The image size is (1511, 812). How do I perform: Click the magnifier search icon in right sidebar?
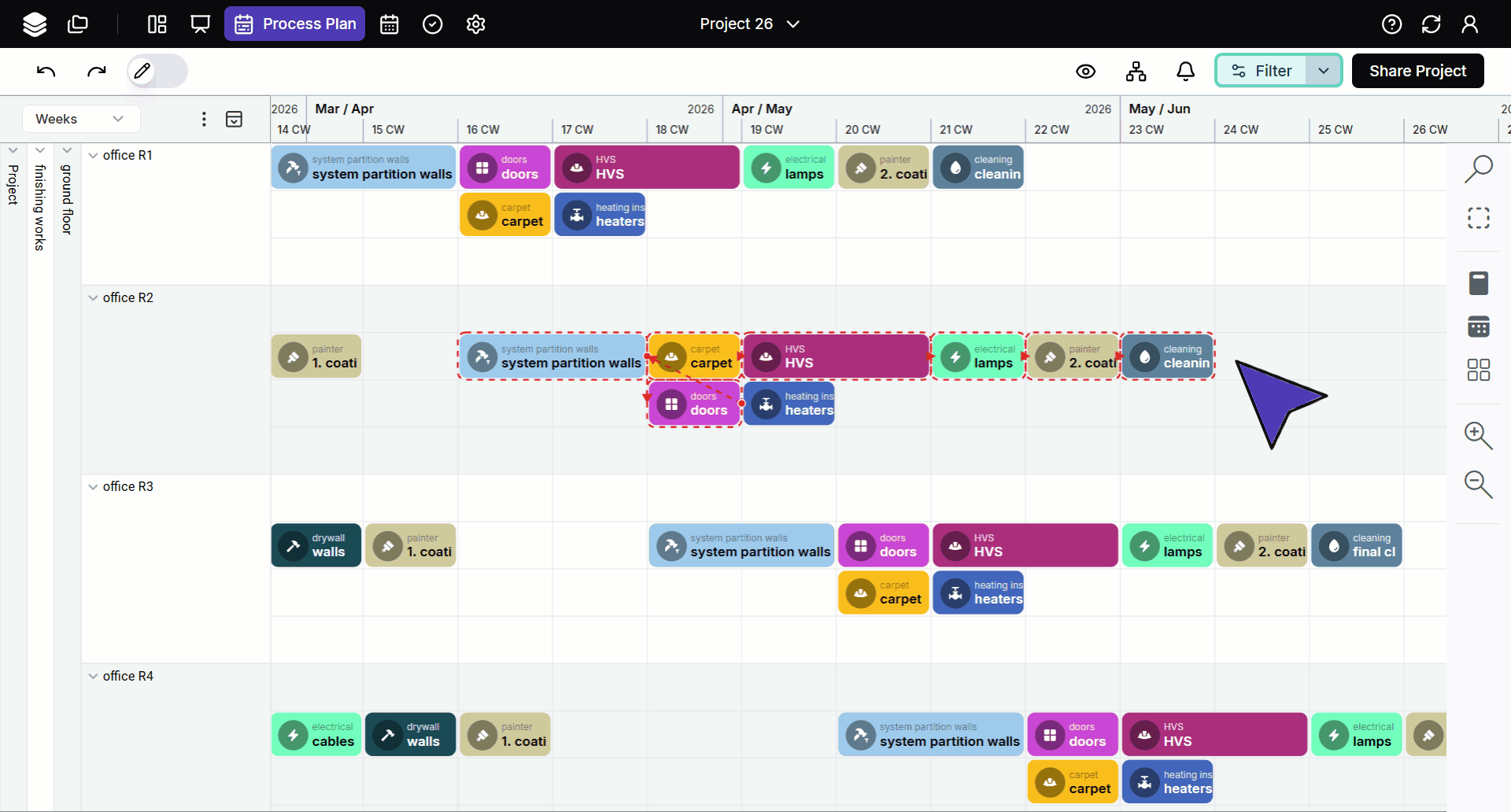click(1478, 168)
